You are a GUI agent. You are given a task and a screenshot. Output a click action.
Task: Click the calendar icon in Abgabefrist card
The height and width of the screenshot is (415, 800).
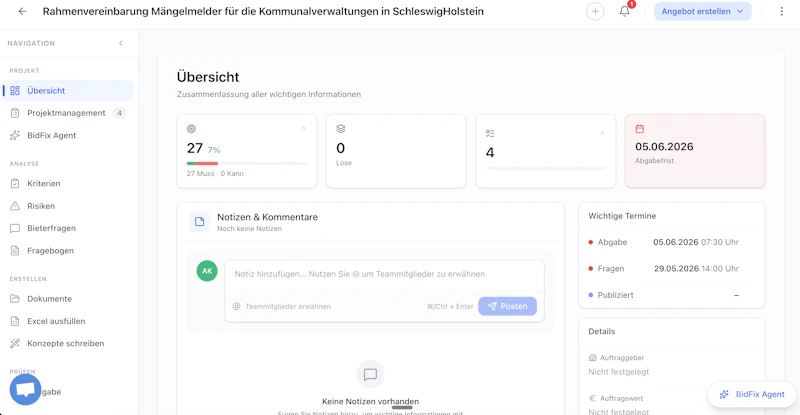[x=640, y=129]
